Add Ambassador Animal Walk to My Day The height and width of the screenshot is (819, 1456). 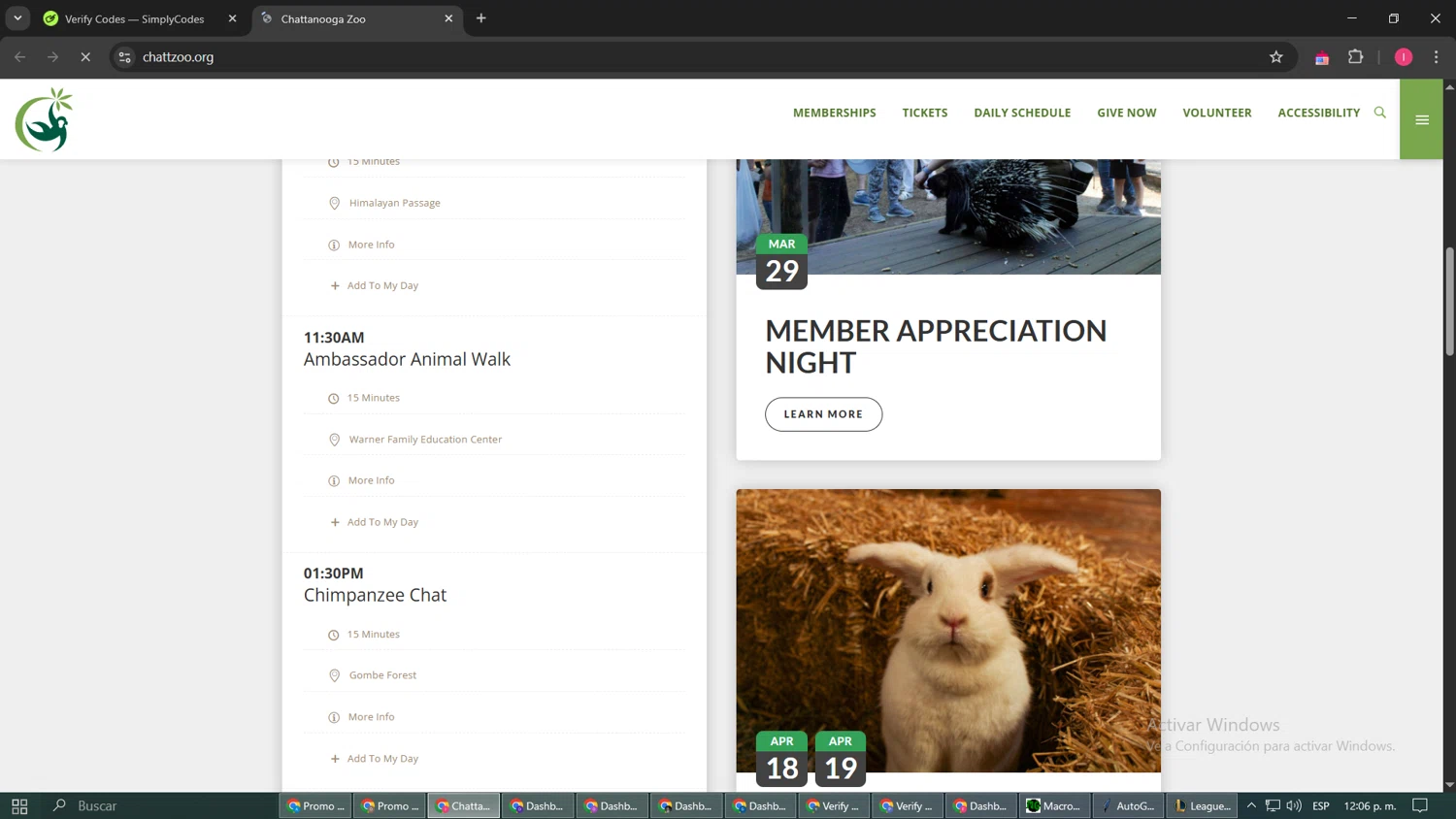[x=382, y=522]
